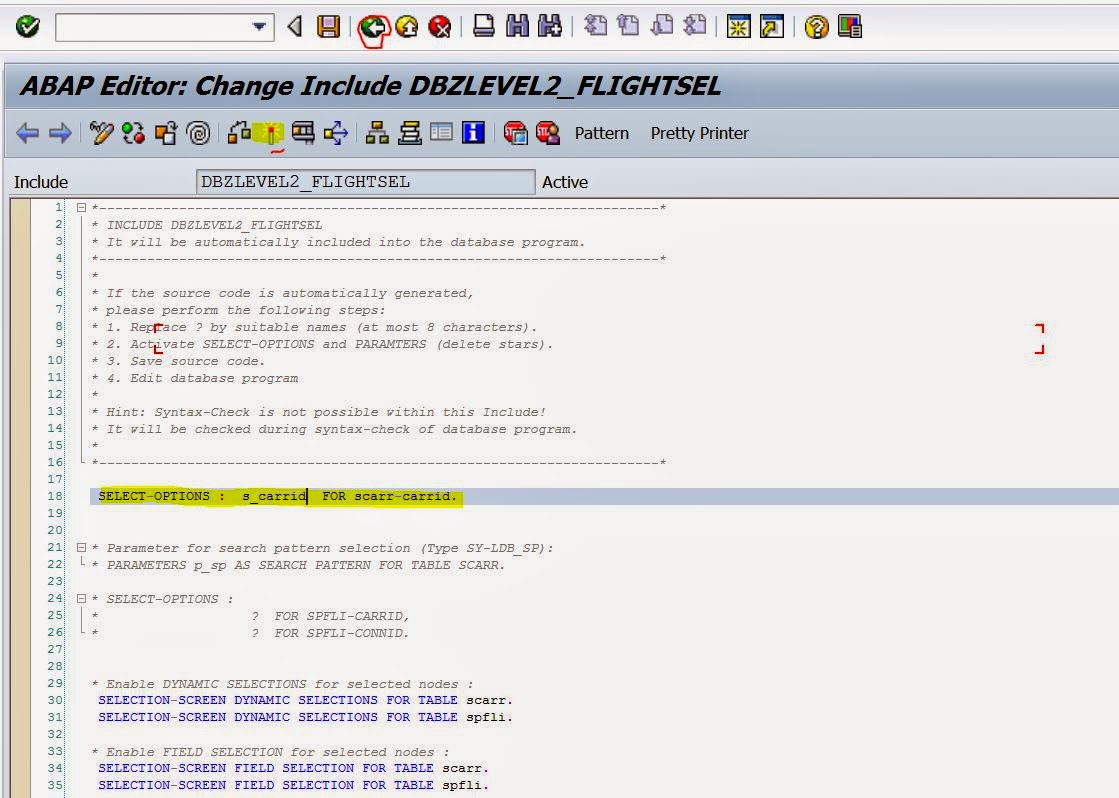
Task: Click the Save icon in the toolbar
Action: (x=329, y=27)
